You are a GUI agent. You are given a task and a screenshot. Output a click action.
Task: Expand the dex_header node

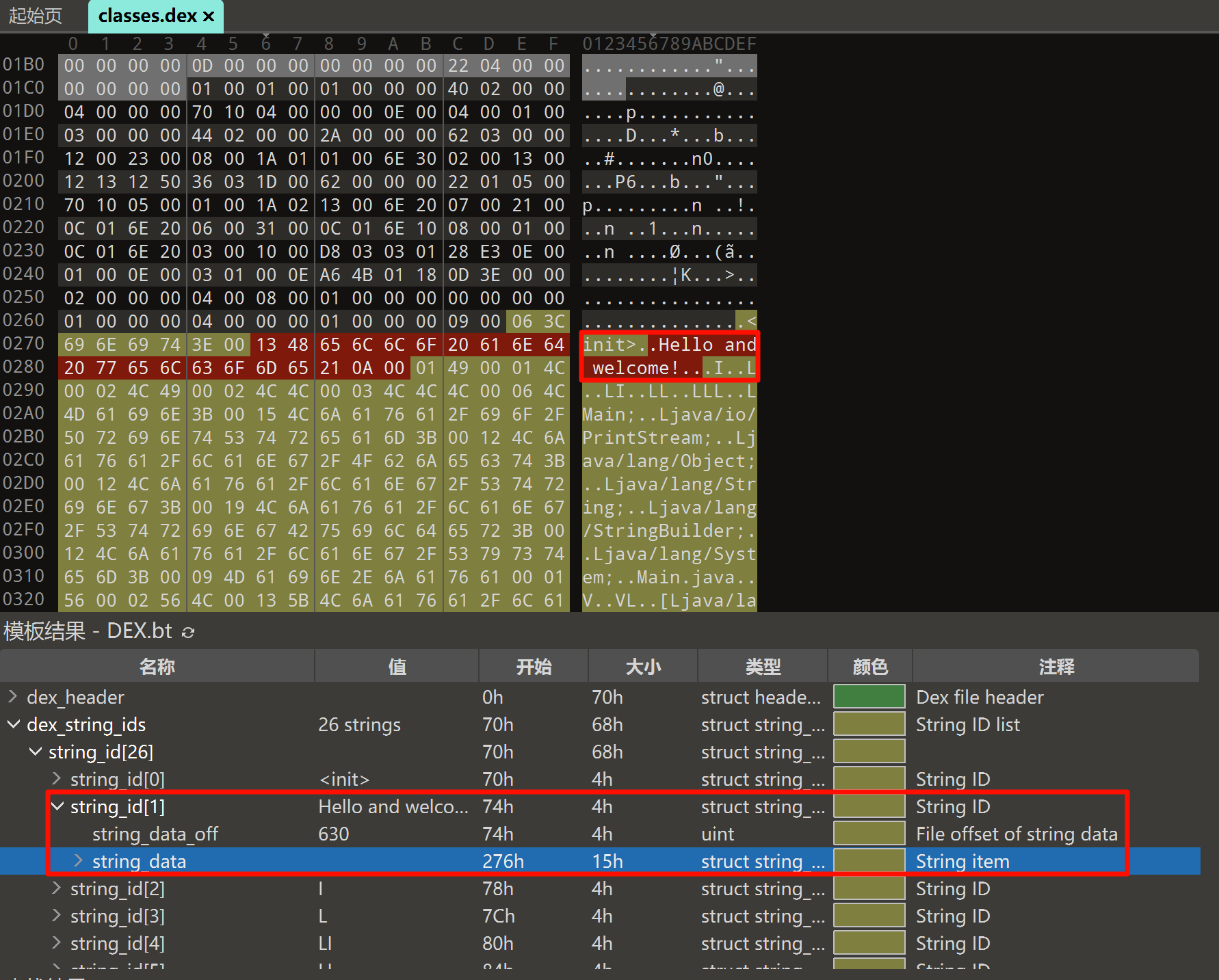pos(12,697)
